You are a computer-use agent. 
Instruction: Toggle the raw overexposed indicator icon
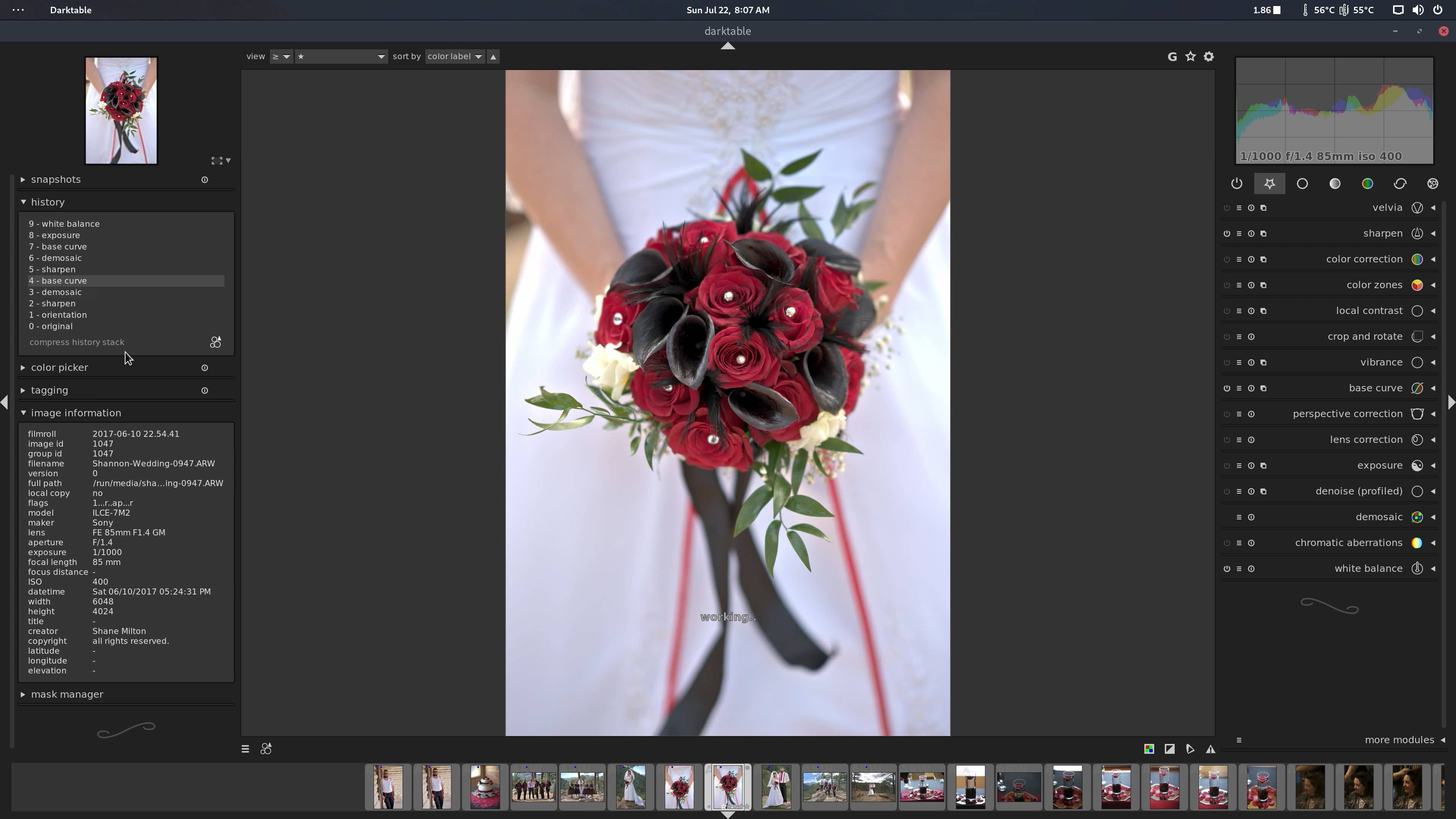(1149, 749)
